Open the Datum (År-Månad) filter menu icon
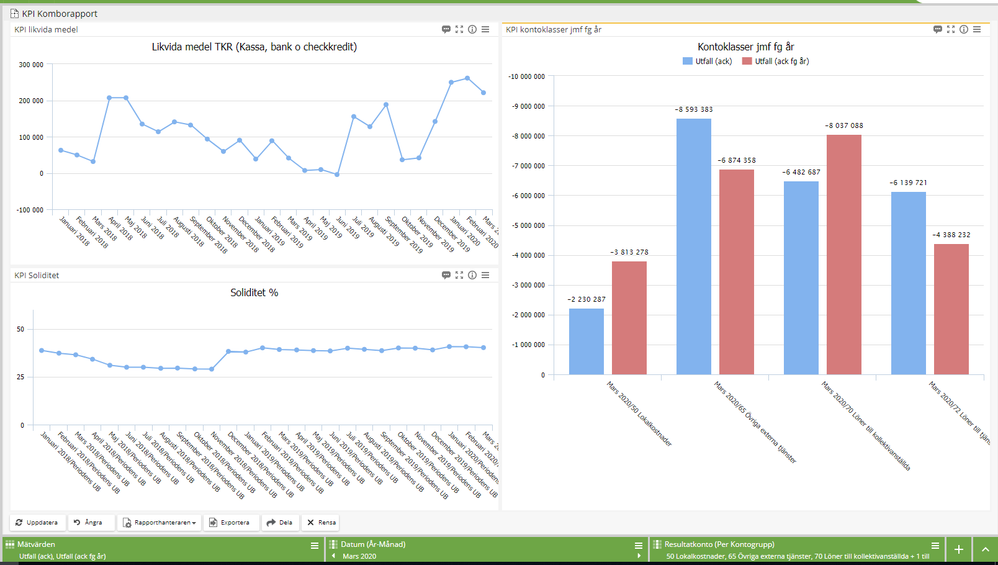This screenshot has width=998, height=565. 638,546
